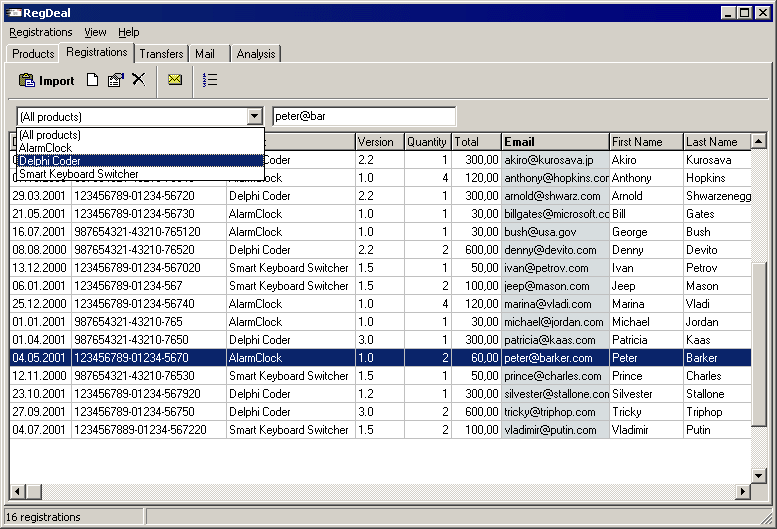This screenshot has width=777, height=529.
Task: Click the horizontal scrollbar right arrow
Action: 743,491
